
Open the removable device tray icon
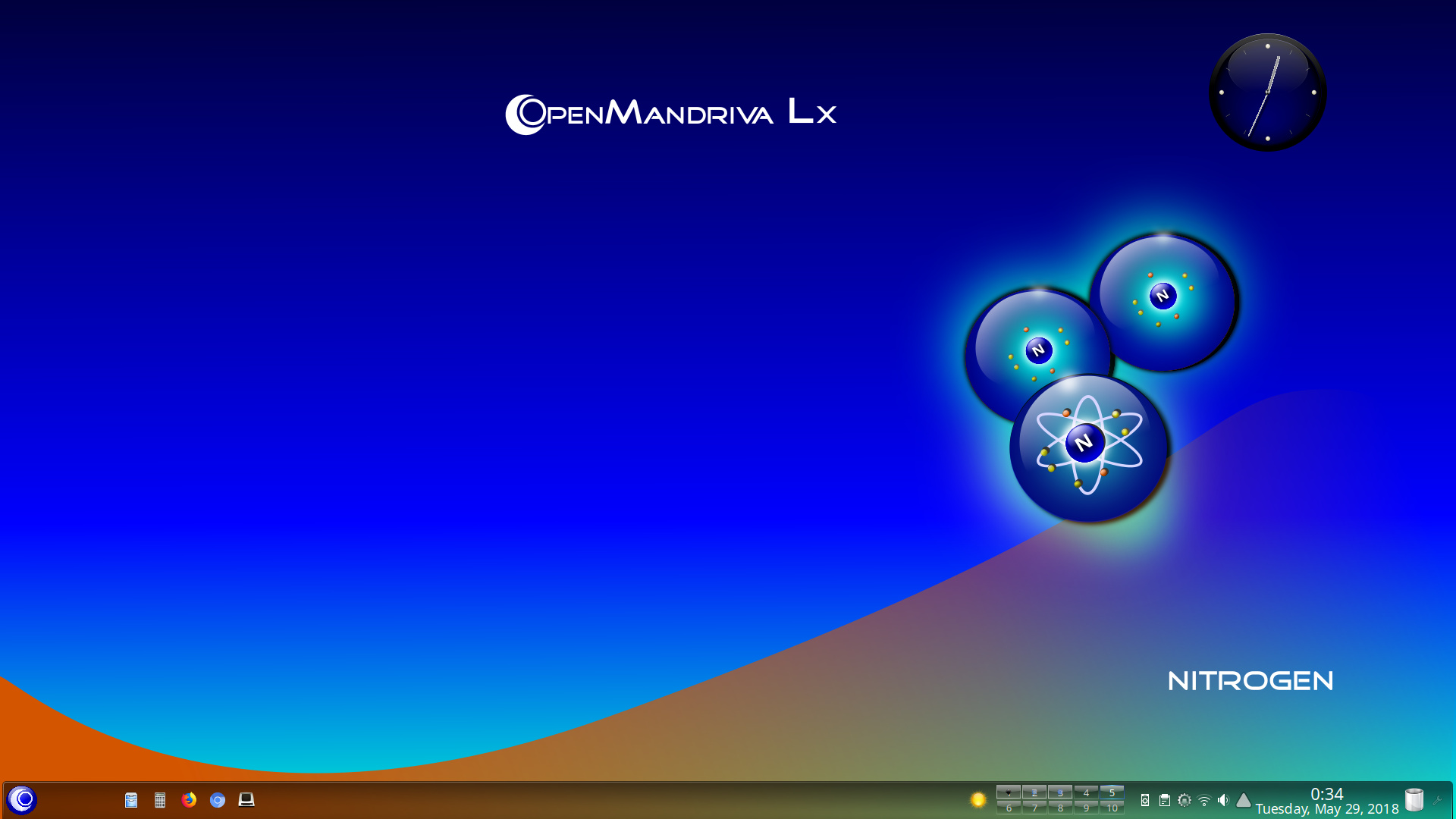(x=1145, y=800)
